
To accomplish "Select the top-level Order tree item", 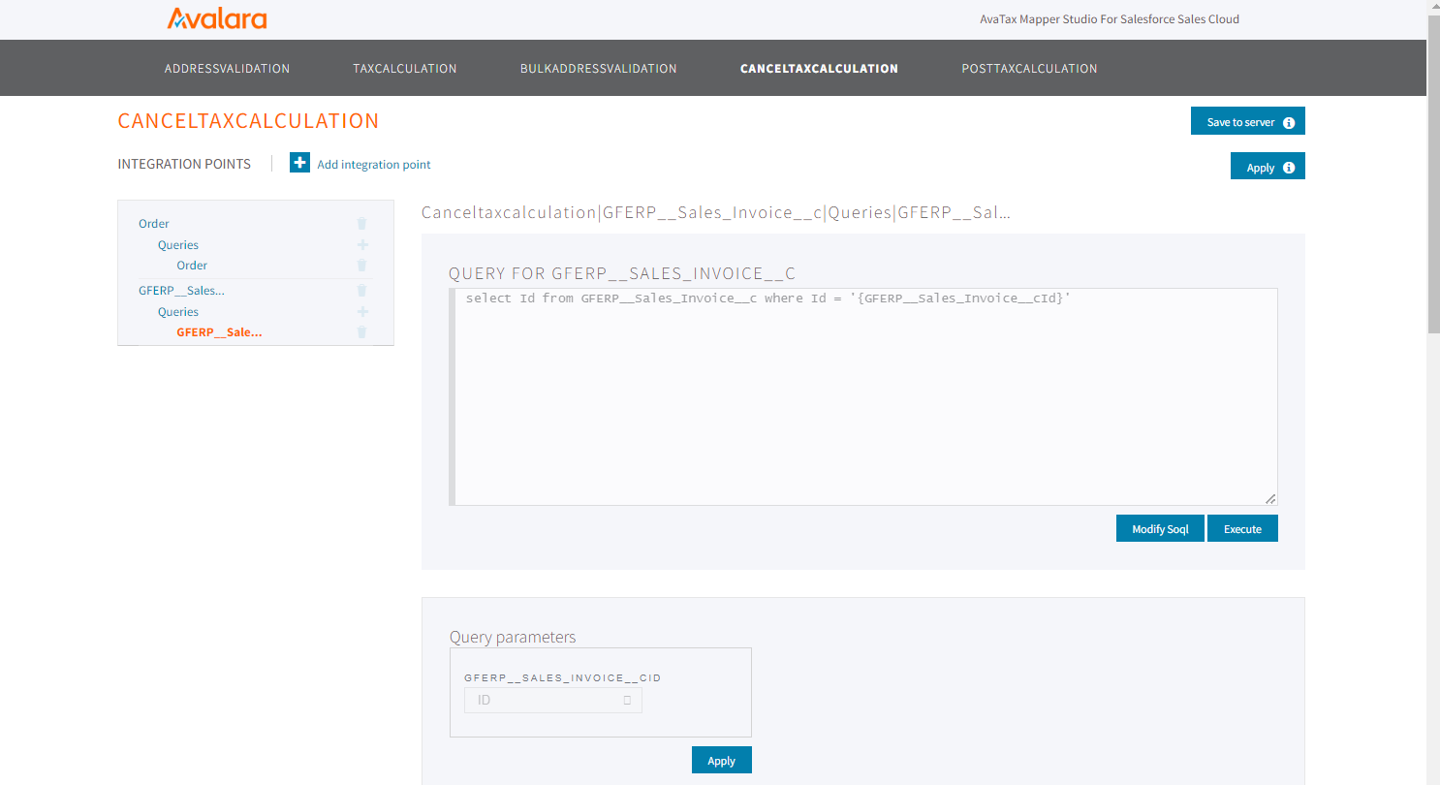I will click(x=154, y=224).
